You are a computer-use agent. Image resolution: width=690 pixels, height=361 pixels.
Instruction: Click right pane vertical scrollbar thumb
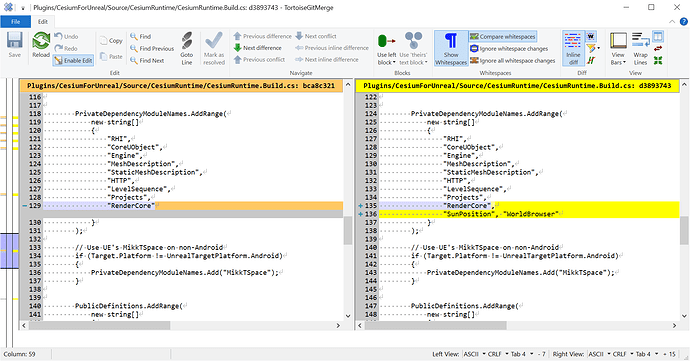[684, 230]
